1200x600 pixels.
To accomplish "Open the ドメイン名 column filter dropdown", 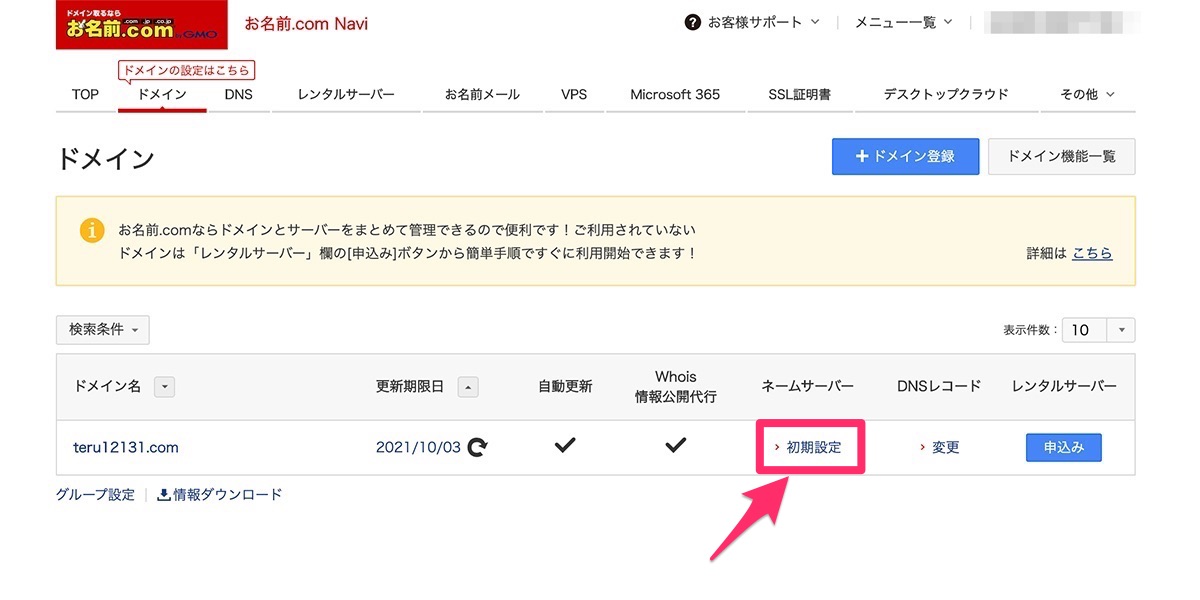I will 165,386.
